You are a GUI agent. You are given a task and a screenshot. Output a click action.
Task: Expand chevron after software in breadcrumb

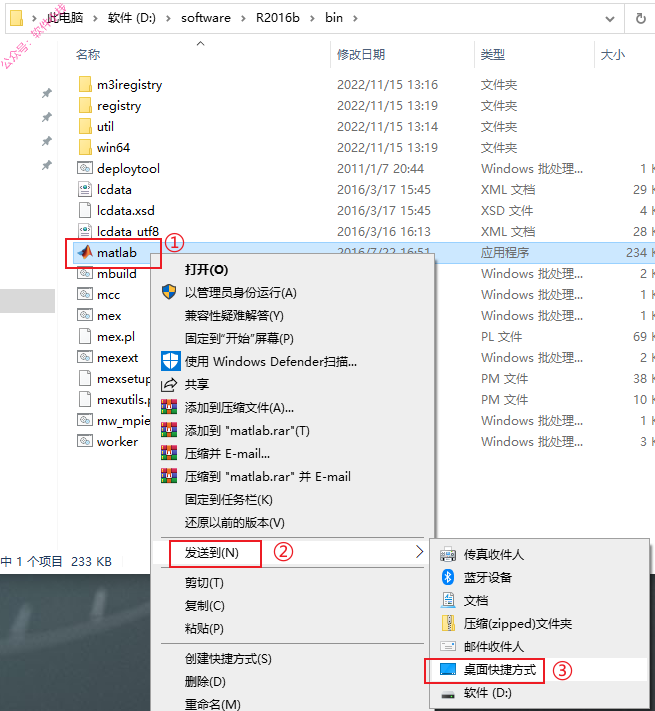click(243, 18)
